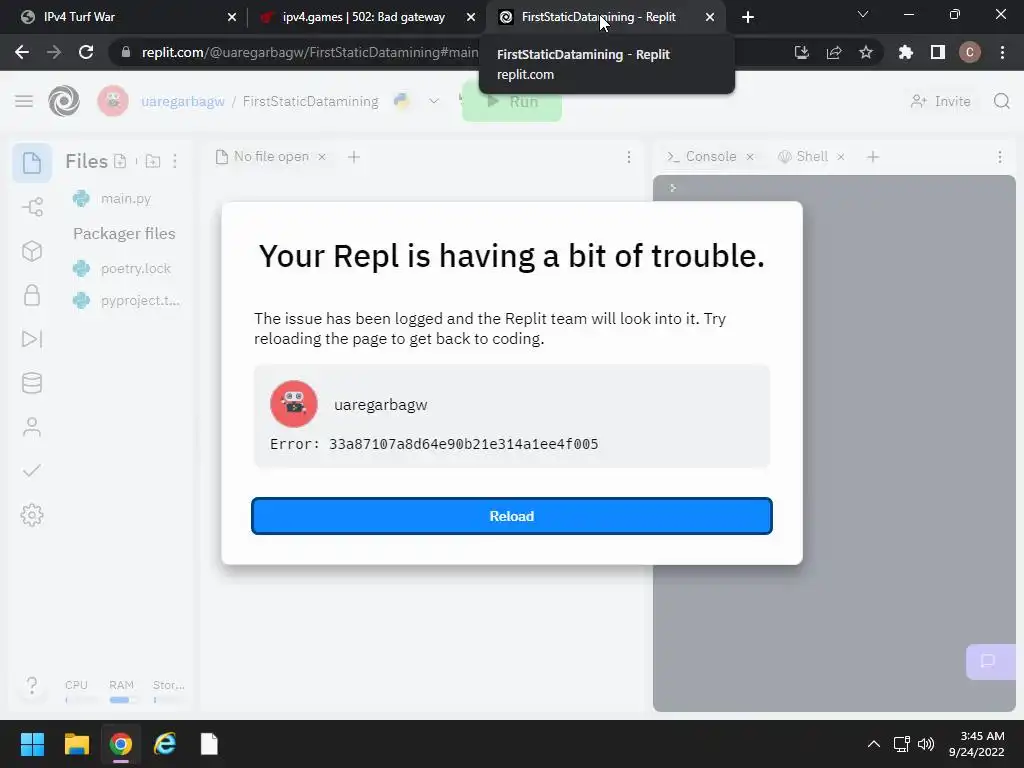Image resolution: width=1024 pixels, height=768 pixels.
Task: Open the Database sidebar icon
Action: [32, 383]
